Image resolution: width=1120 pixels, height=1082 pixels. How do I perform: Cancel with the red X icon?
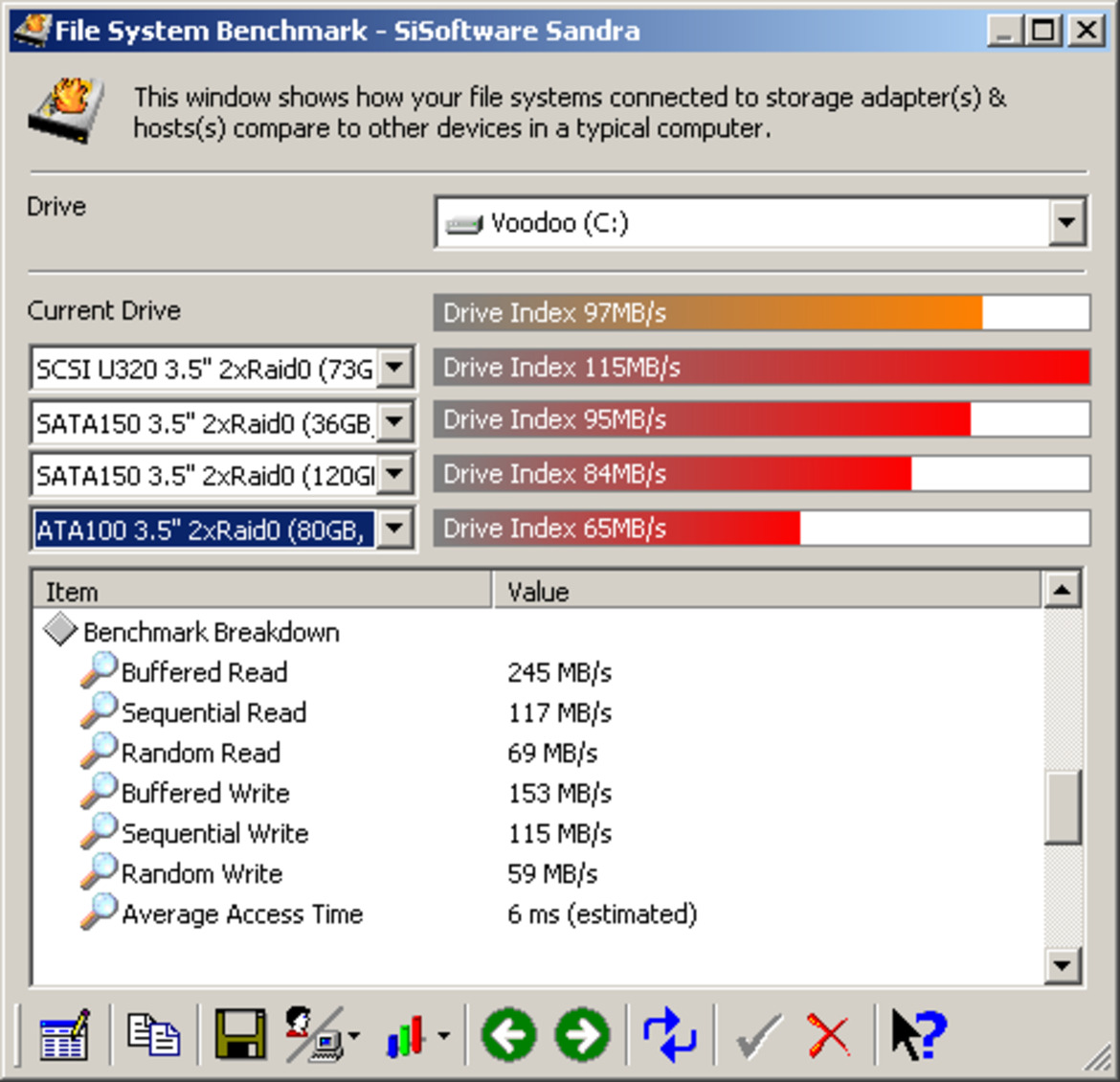point(829,1035)
